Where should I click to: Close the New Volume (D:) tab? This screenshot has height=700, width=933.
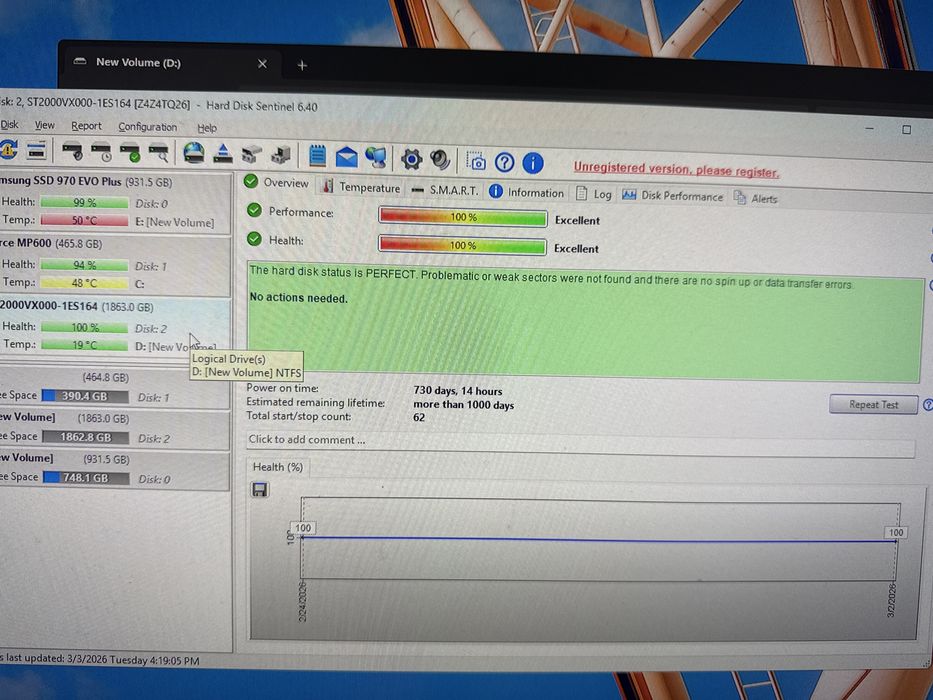coord(262,64)
